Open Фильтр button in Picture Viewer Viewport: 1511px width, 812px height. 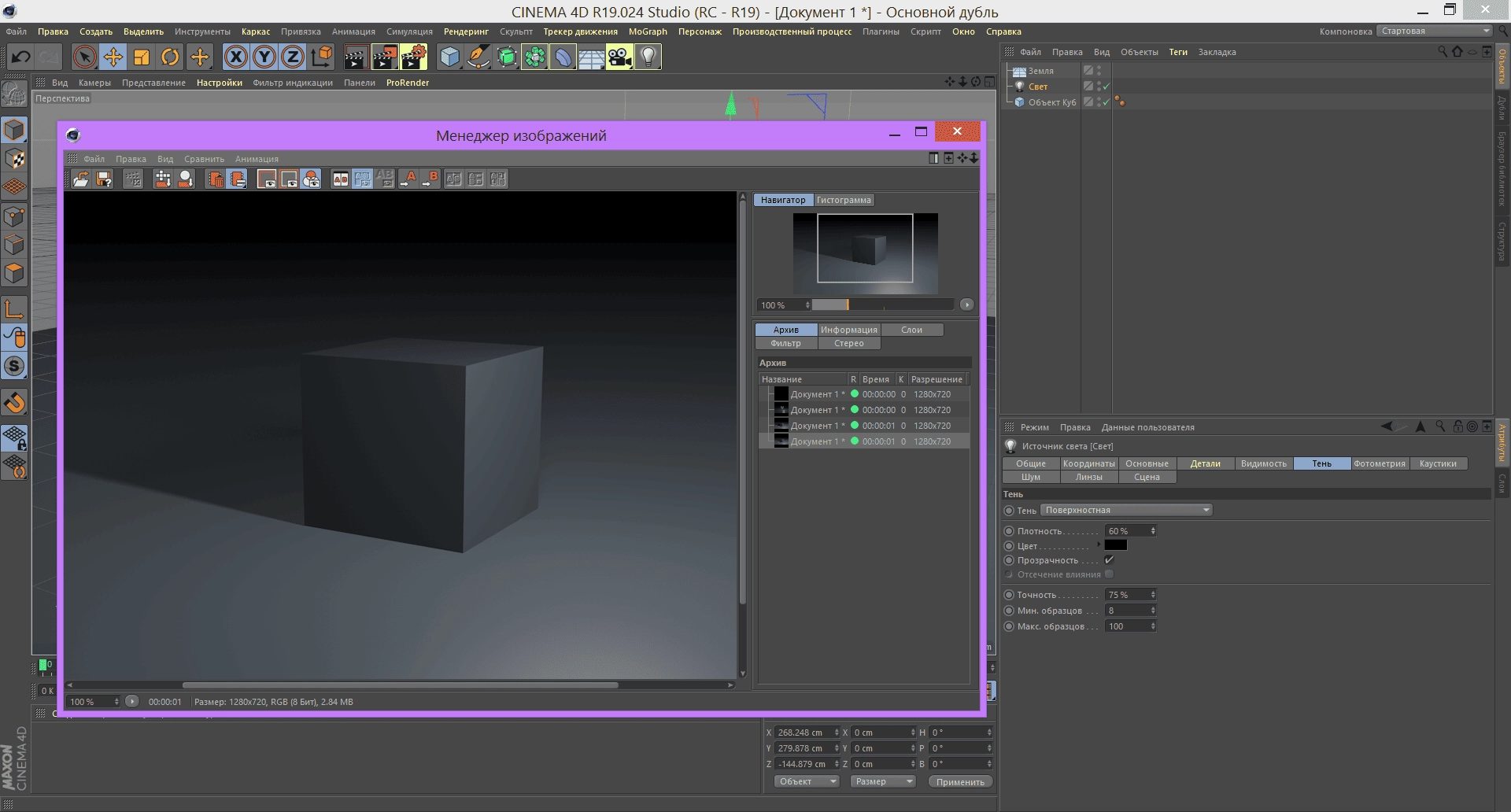[785, 343]
